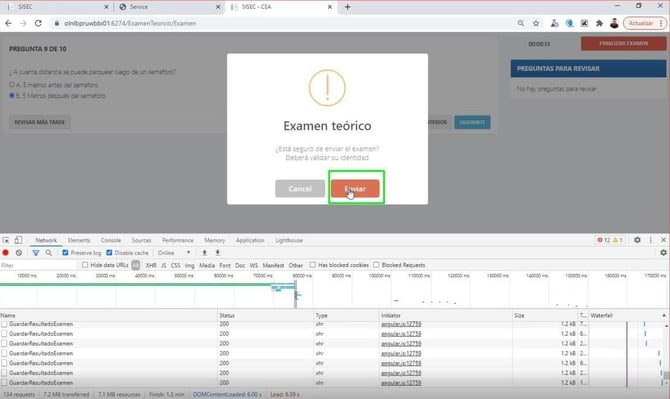The width and height of the screenshot is (670, 399).
Task: Close the Service tab
Action: tap(218, 7)
